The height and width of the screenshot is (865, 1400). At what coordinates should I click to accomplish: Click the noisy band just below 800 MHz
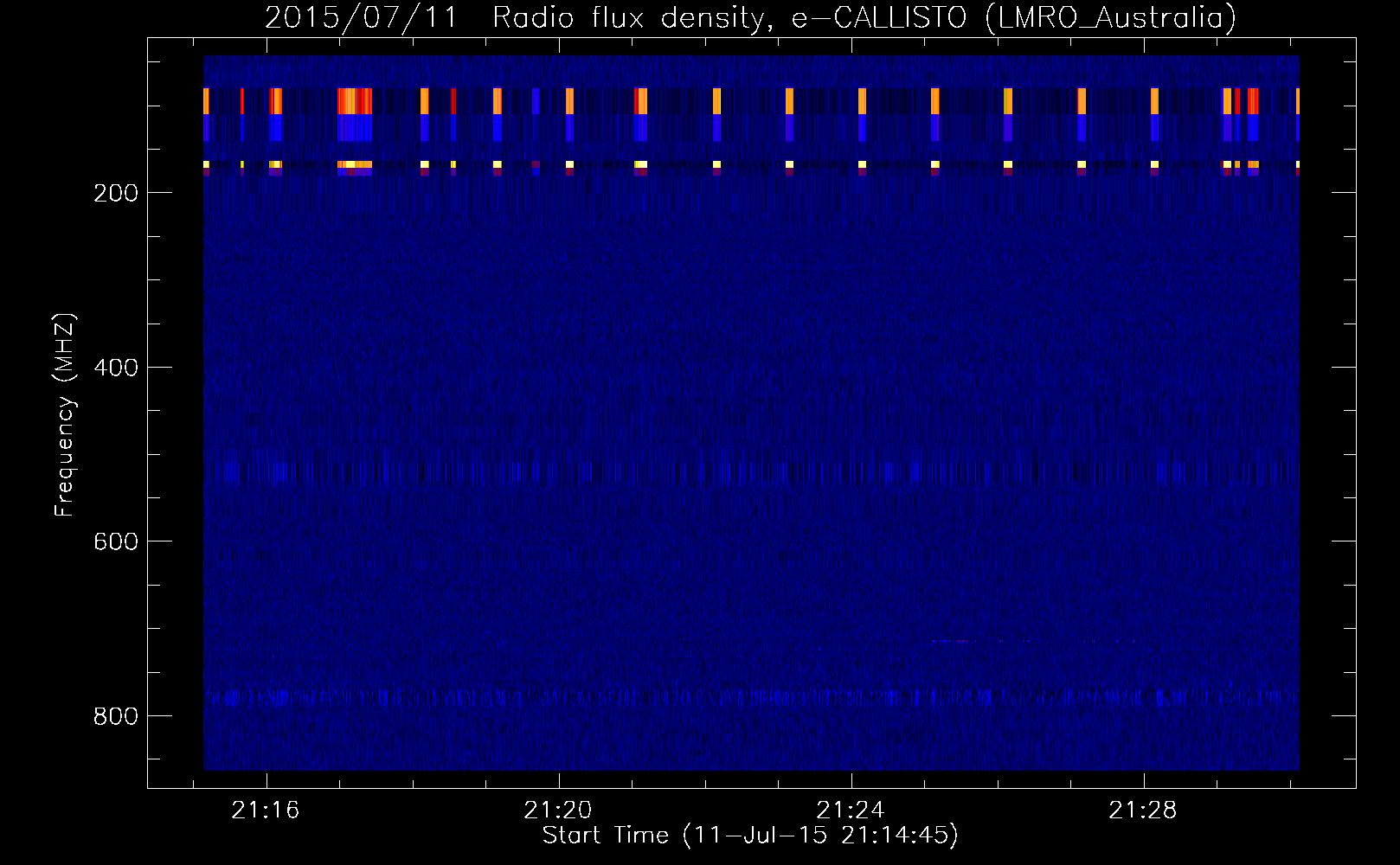tap(751, 696)
